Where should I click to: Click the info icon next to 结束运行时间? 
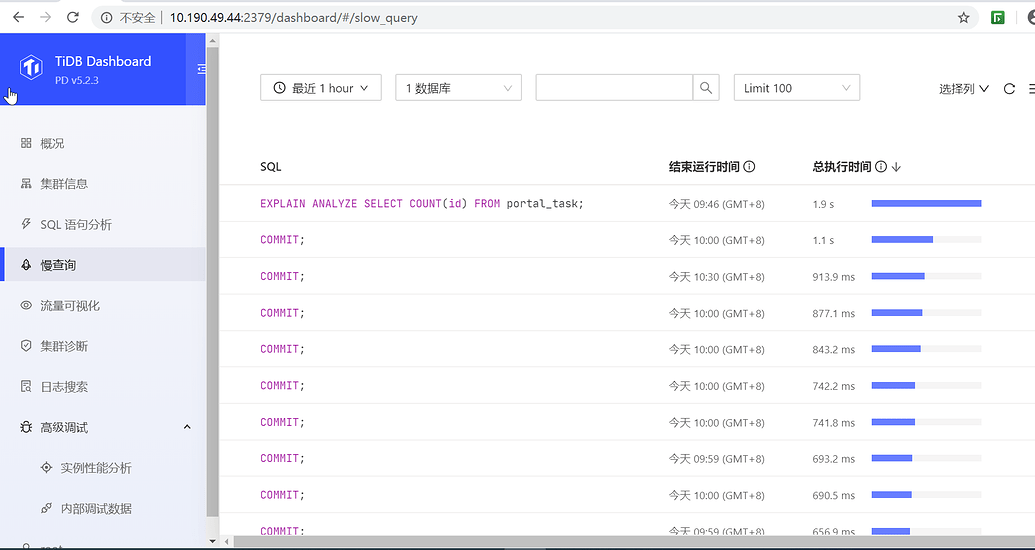(x=749, y=167)
